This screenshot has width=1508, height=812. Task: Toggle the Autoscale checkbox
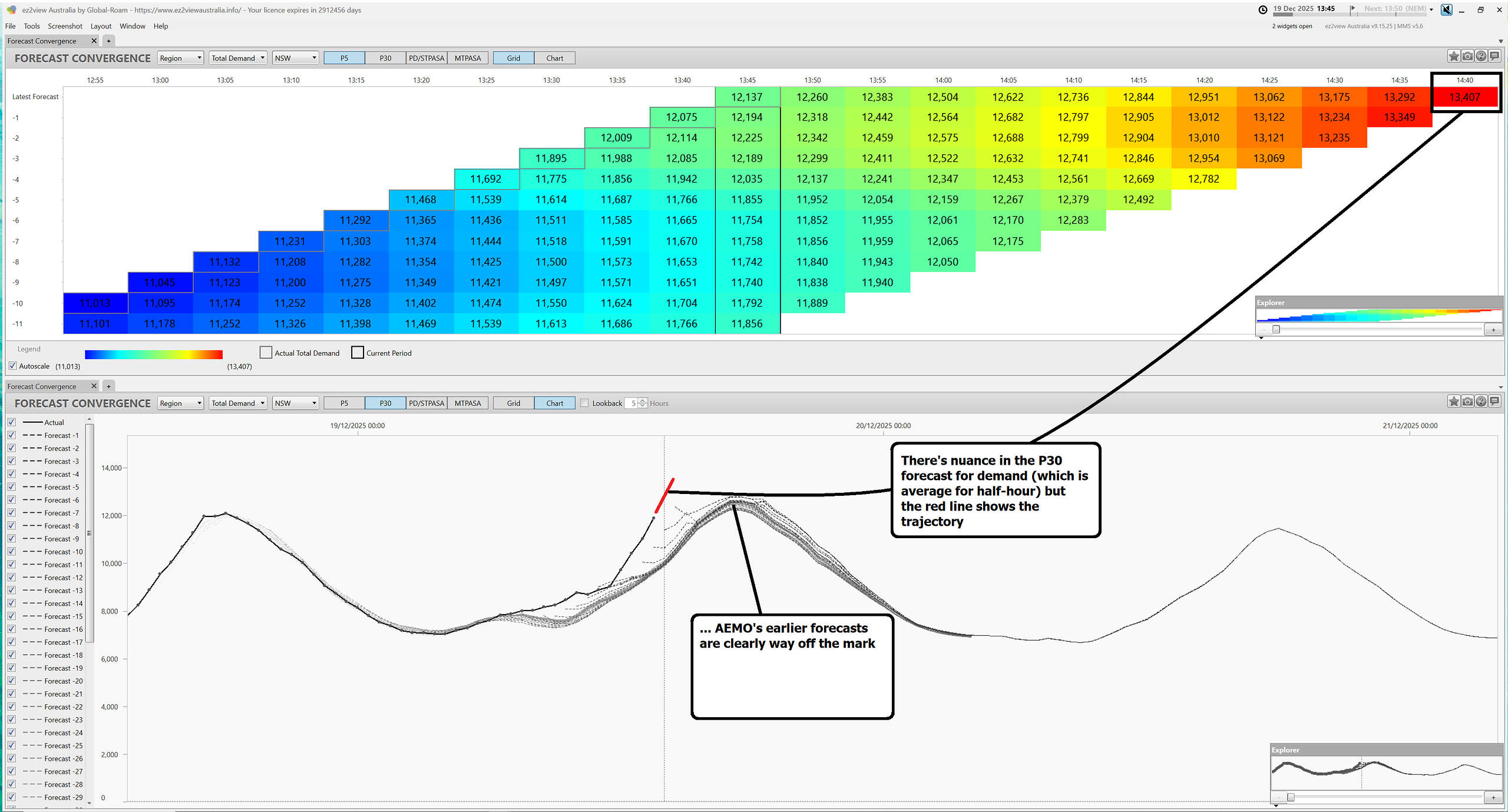[13, 366]
